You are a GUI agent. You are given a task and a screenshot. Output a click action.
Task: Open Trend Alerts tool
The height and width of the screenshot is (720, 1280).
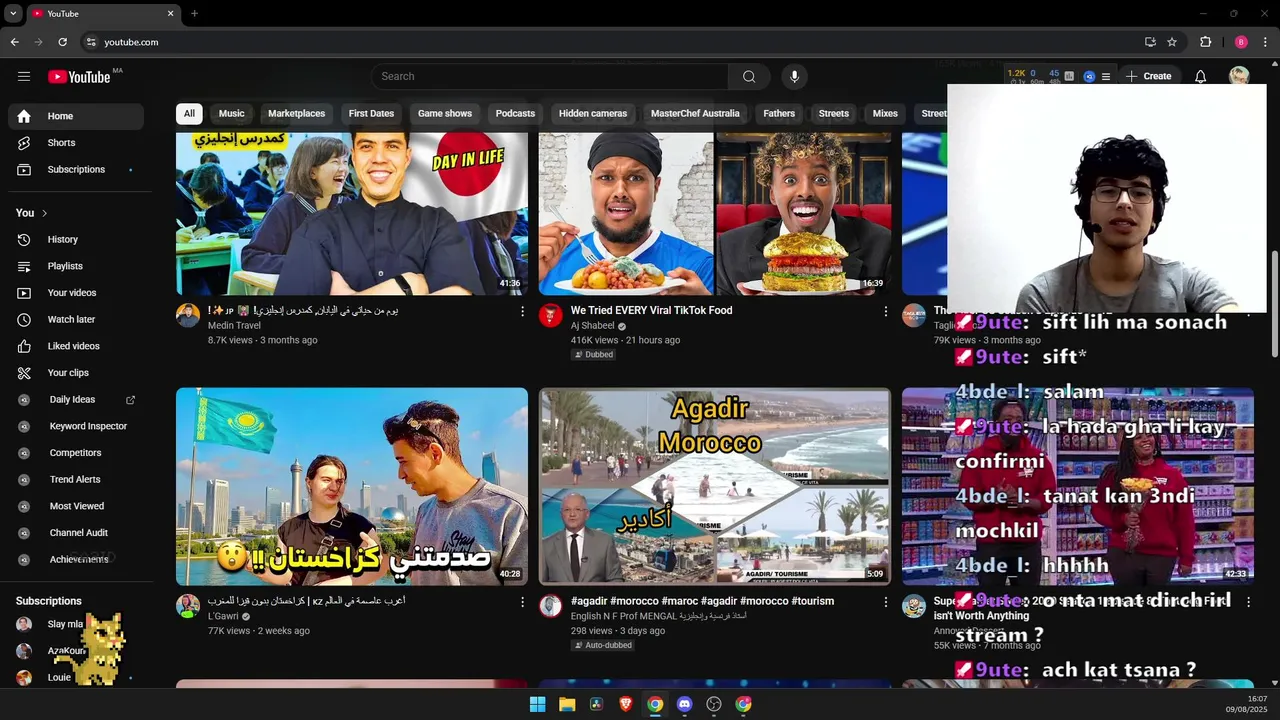(76, 479)
